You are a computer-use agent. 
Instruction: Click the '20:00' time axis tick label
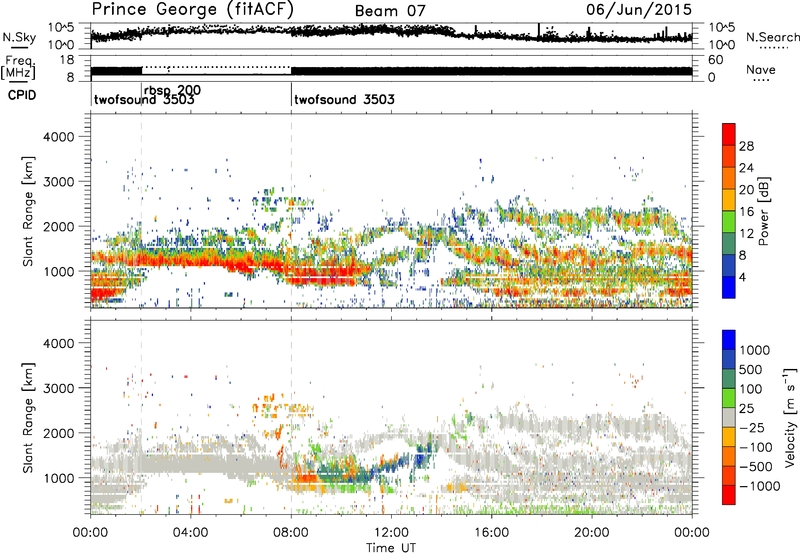[592, 532]
